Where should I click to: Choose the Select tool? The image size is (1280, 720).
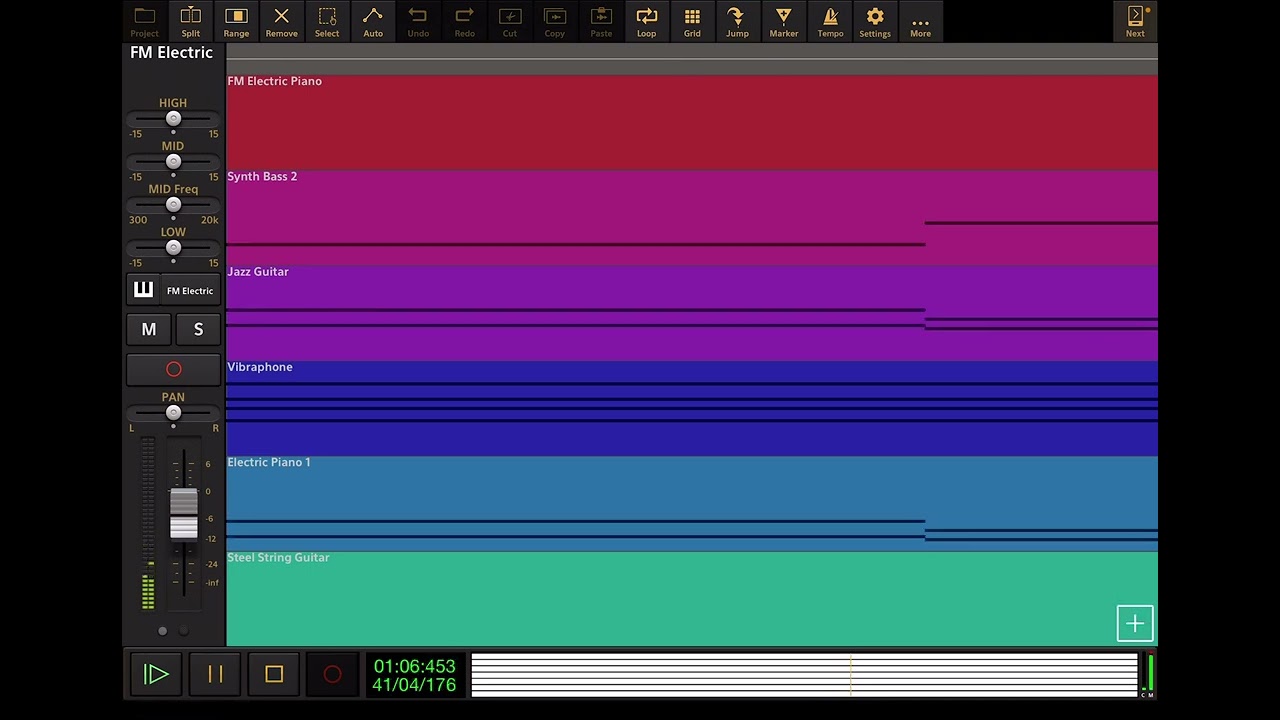pyautogui.click(x=327, y=21)
